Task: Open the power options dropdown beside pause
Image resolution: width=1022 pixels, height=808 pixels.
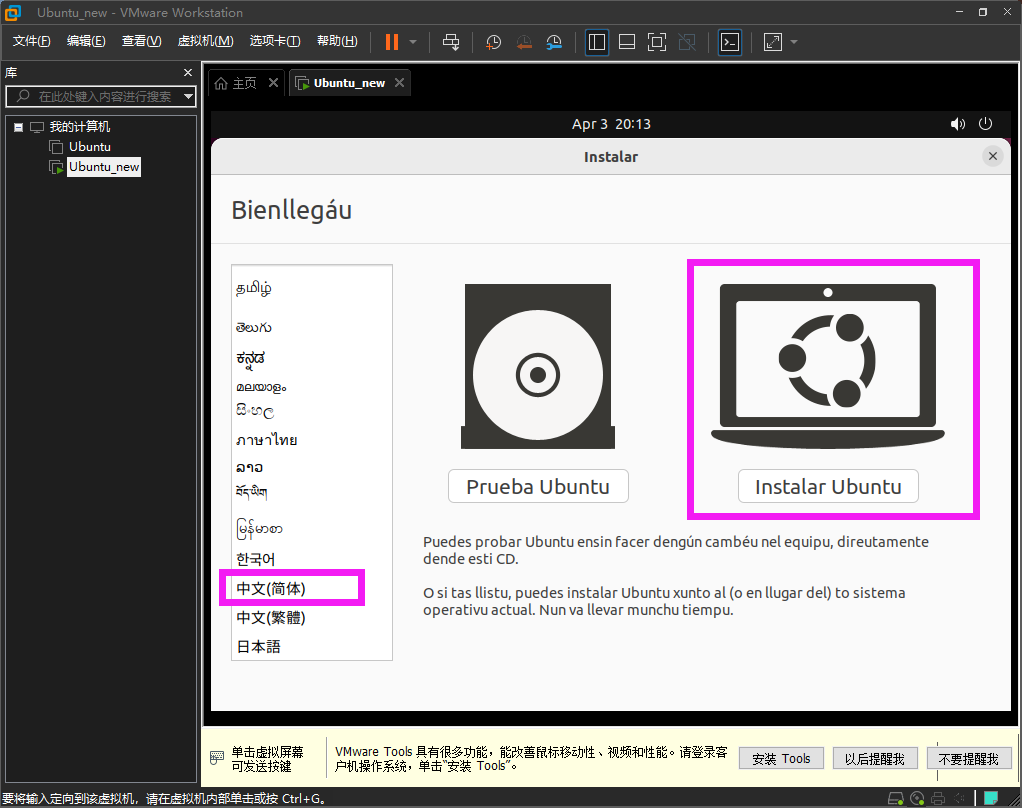Action: 413,42
